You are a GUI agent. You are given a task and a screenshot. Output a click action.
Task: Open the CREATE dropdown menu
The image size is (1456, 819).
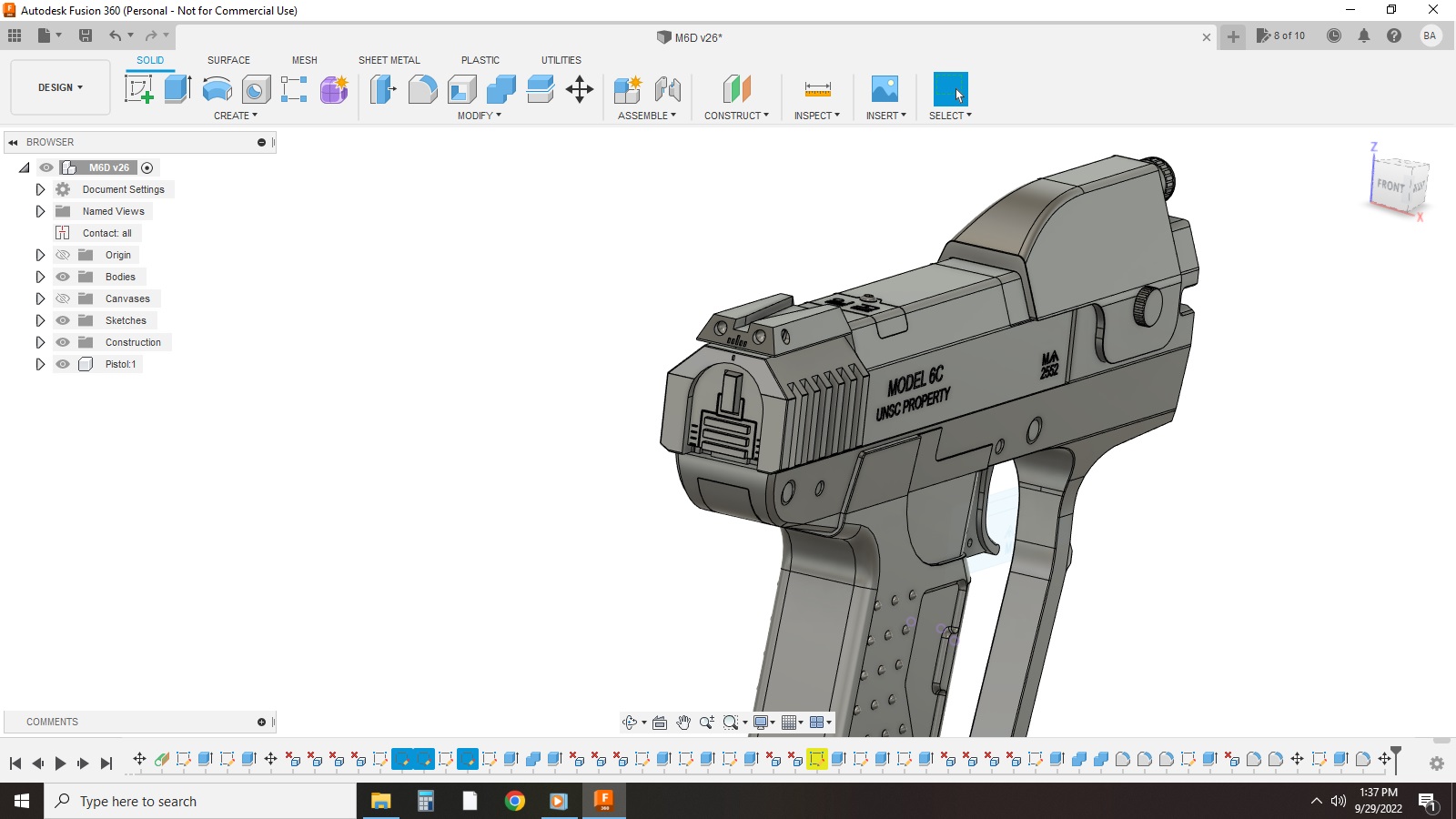(236, 116)
